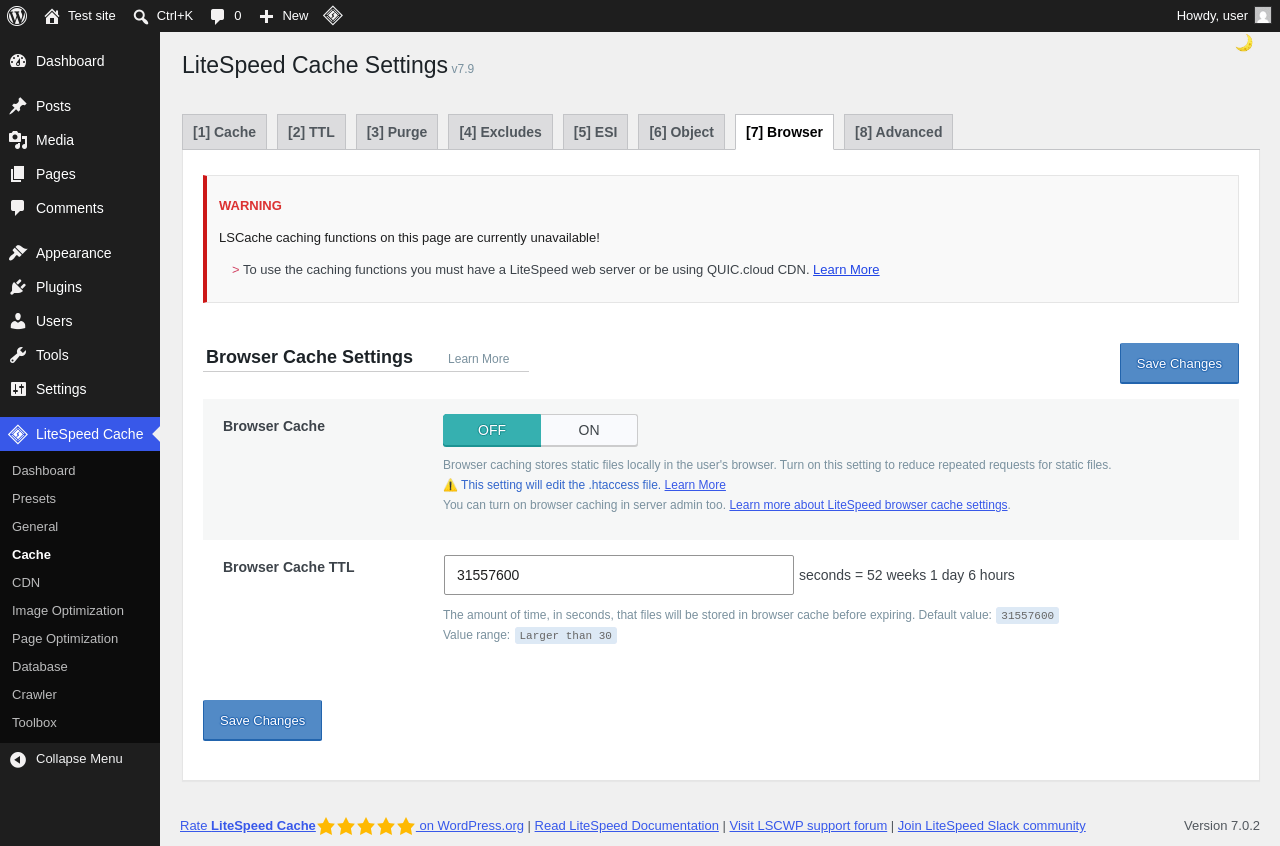Select the [7] Browser tab
1280x846 pixels.
tap(784, 132)
